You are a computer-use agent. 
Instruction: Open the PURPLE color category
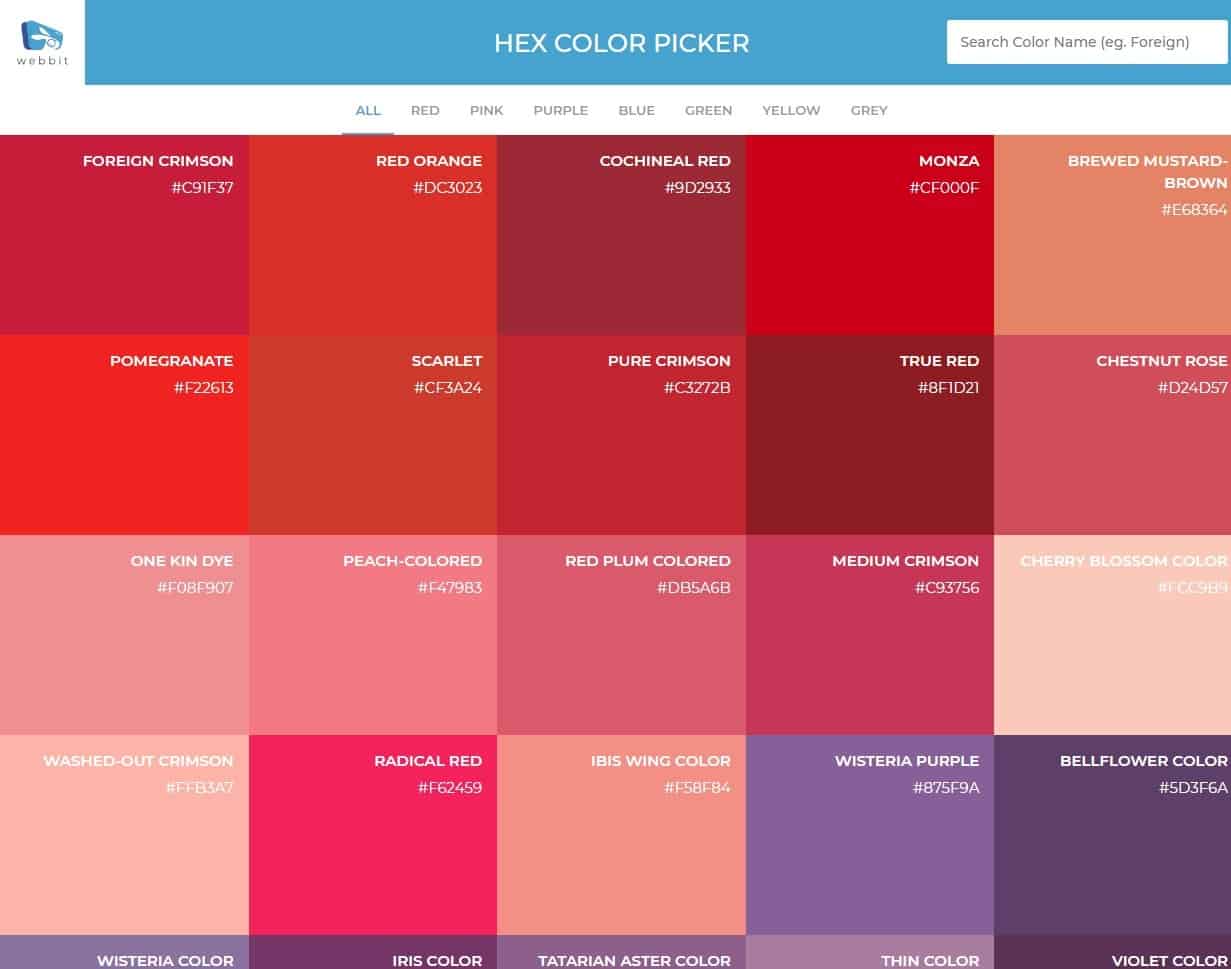(x=560, y=110)
